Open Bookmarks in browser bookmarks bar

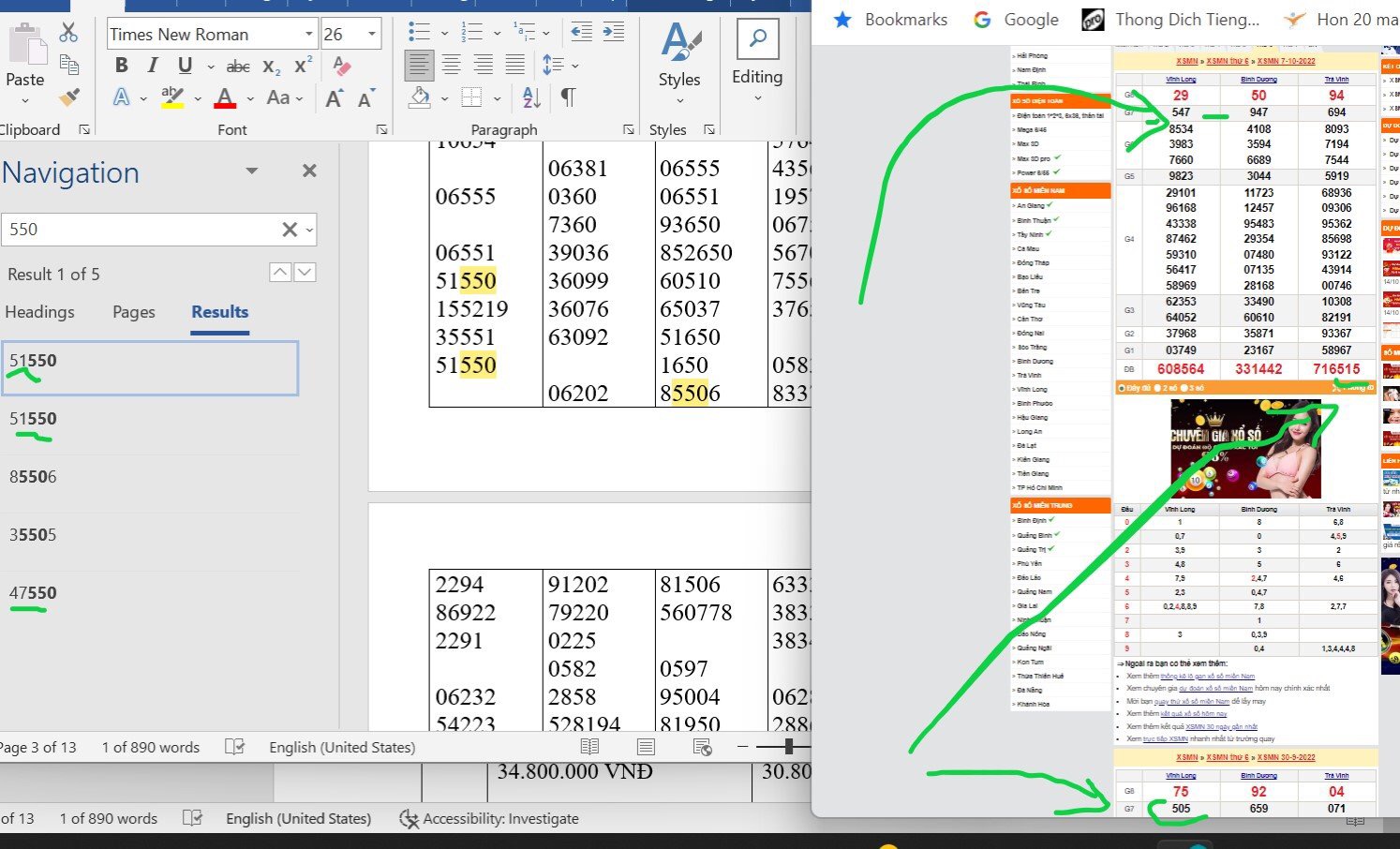coord(890,20)
